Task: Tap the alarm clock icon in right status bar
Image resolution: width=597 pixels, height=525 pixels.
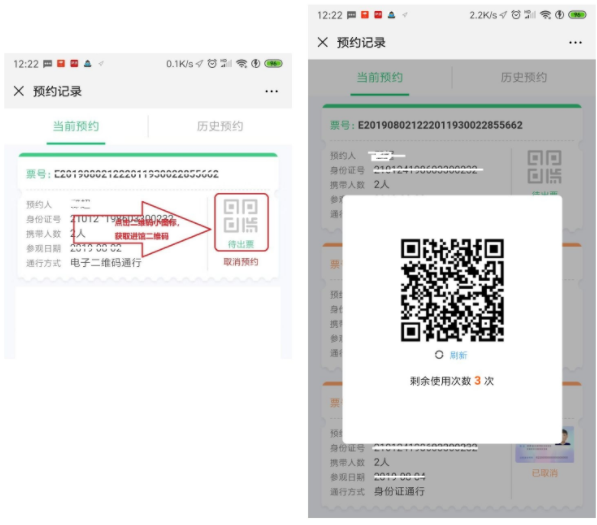Action: click(516, 15)
